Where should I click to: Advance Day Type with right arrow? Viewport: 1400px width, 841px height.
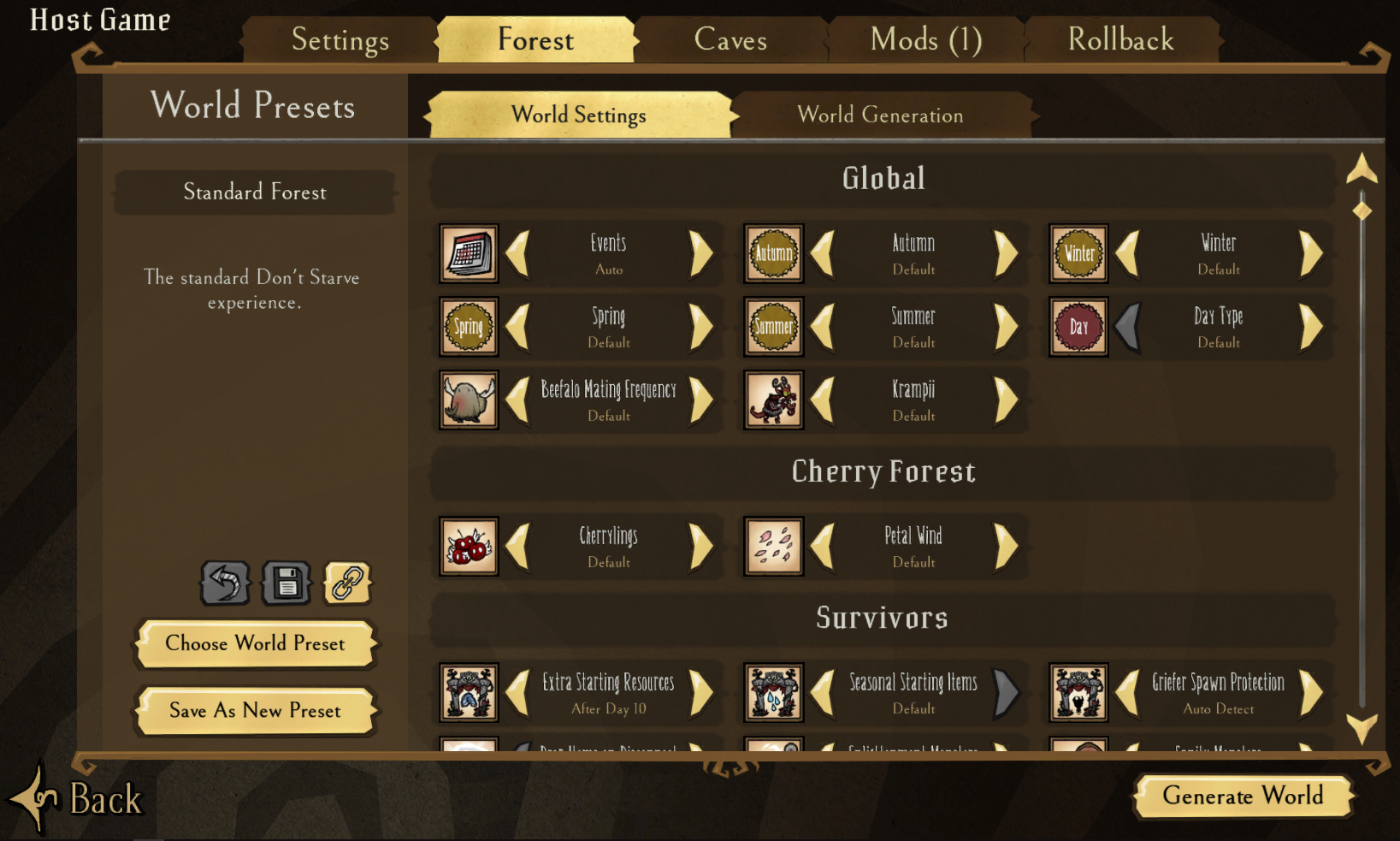(1311, 327)
